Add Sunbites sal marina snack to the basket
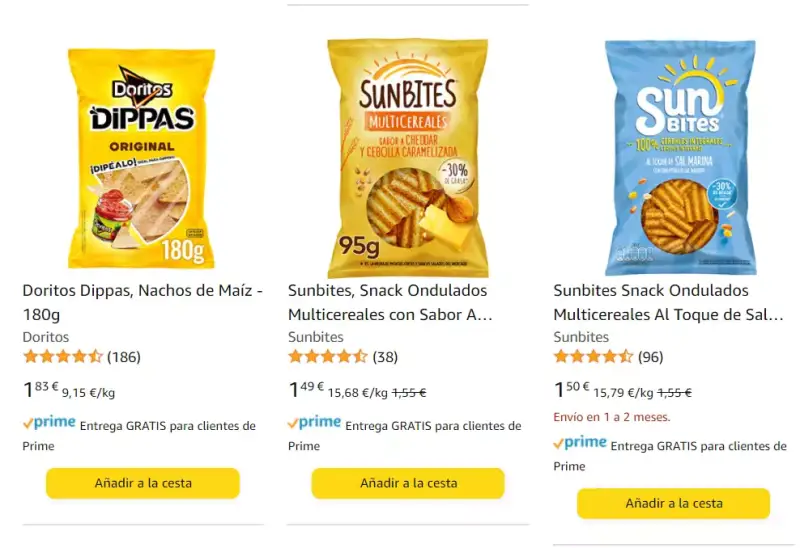Image resolution: width=800 pixels, height=548 pixels. point(673,504)
